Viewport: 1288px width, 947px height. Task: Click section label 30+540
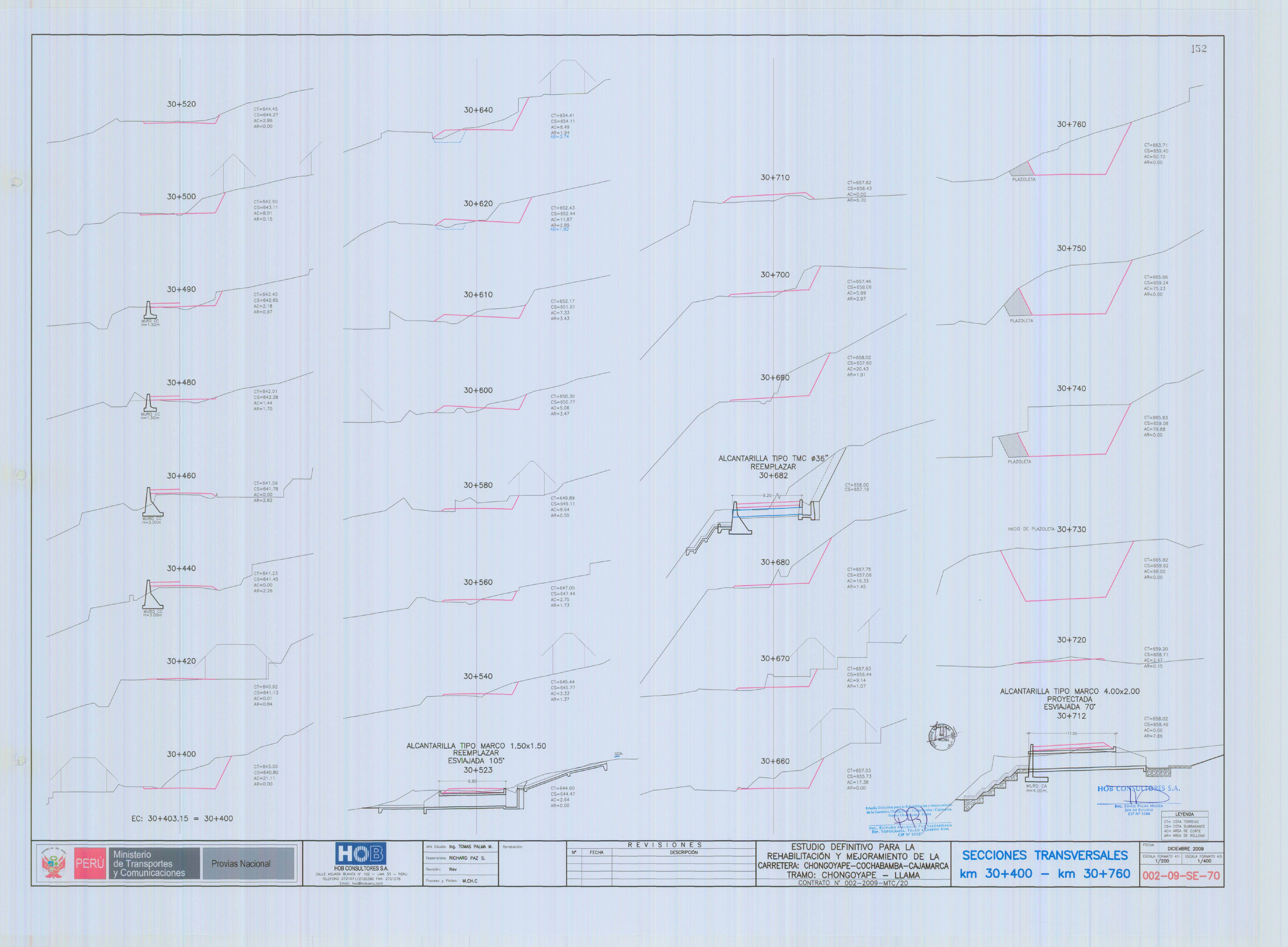[478, 676]
